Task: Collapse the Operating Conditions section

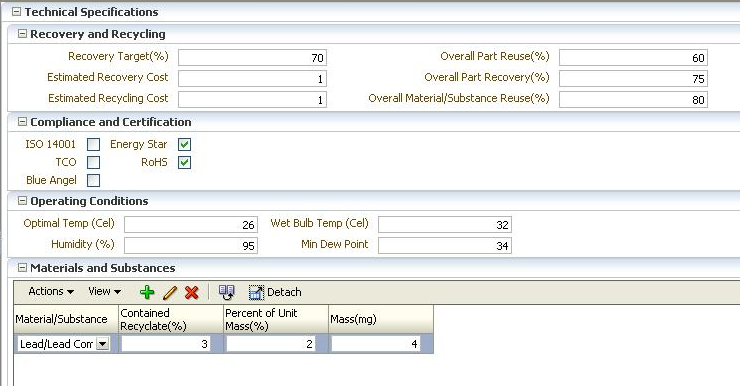Action: pos(22,201)
